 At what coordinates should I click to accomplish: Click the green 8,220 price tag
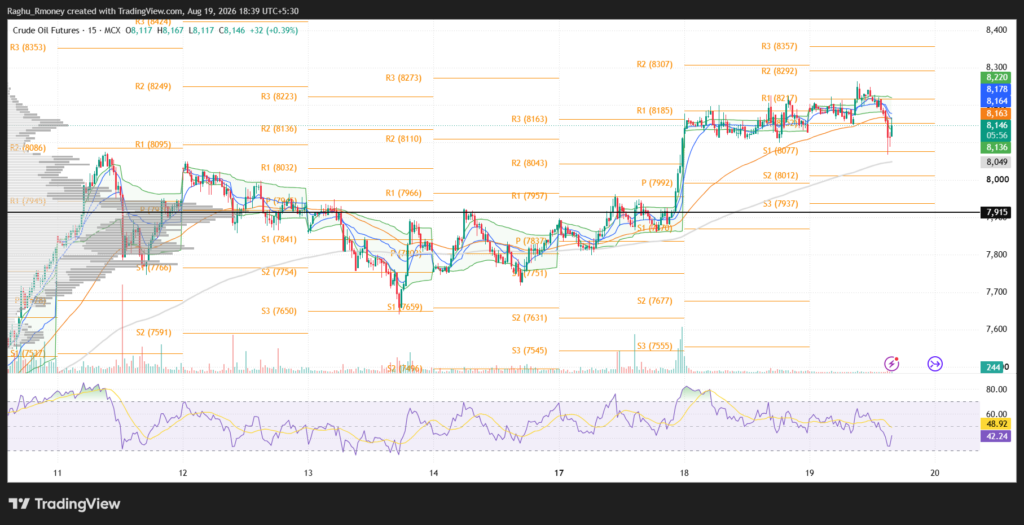point(996,77)
